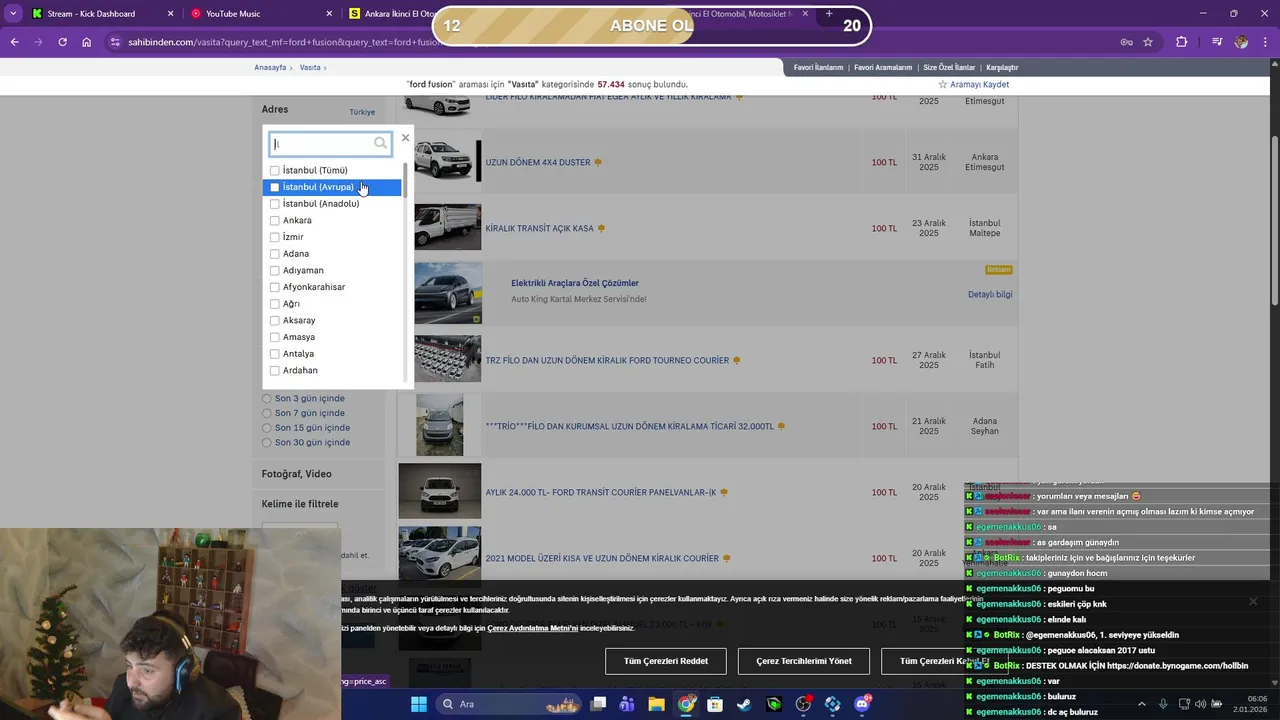
Task: Open File Explorer from taskbar
Action: pos(656,704)
